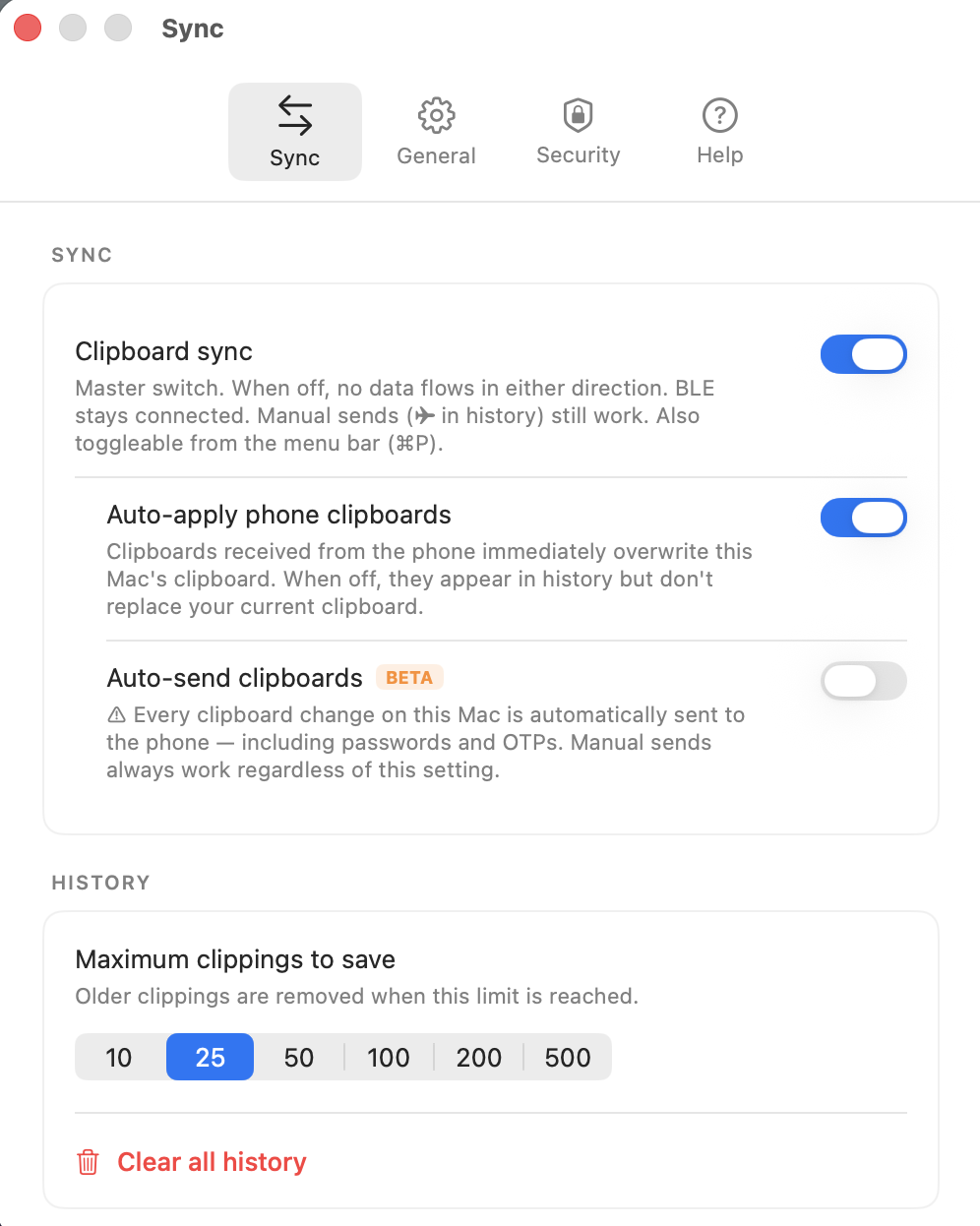Open the Help tab
Image resolution: width=980 pixels, height=1226 pixels.
pyautogui.click(x=719, y=131)
